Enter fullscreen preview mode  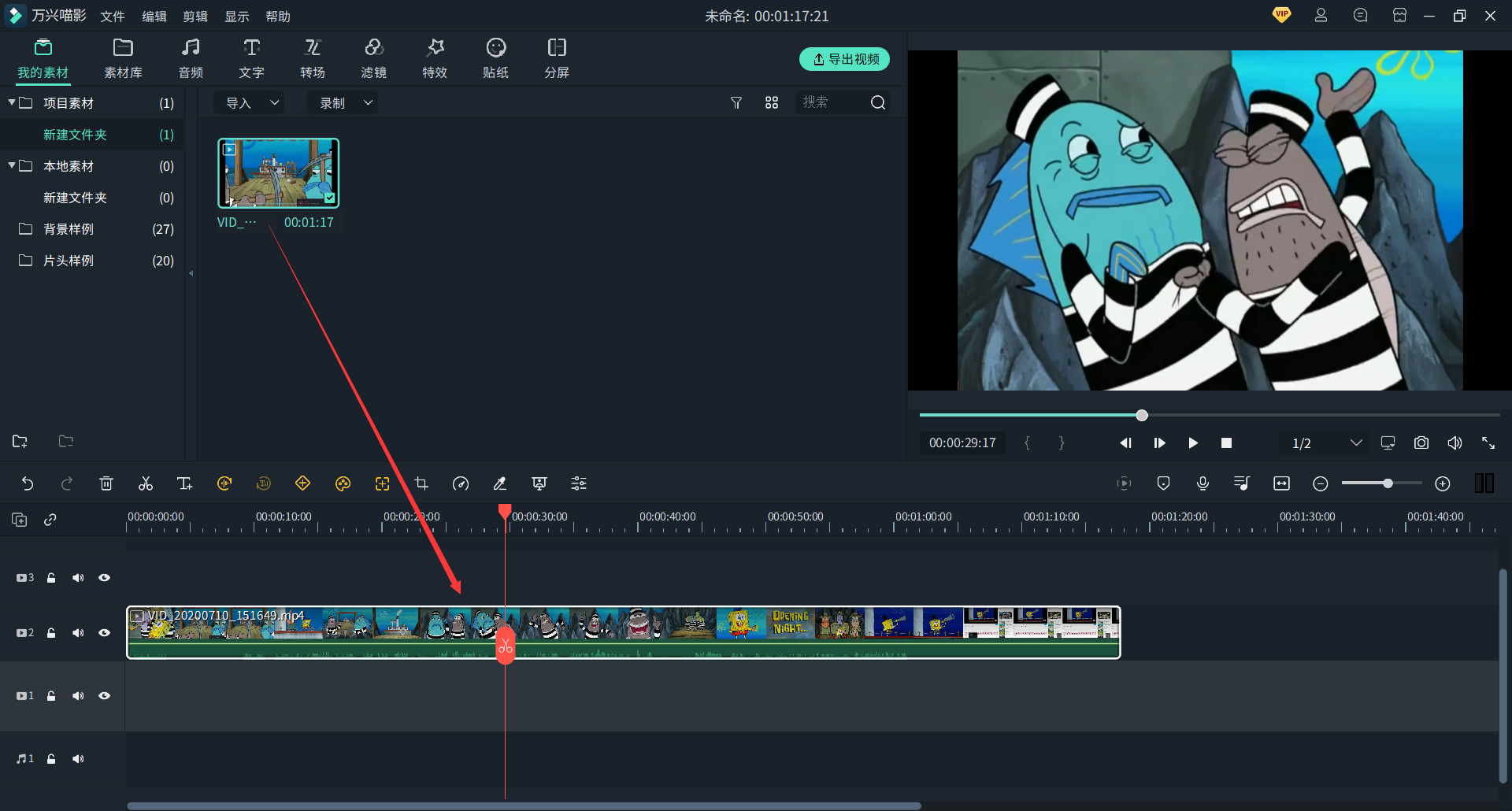point(1488,443)
